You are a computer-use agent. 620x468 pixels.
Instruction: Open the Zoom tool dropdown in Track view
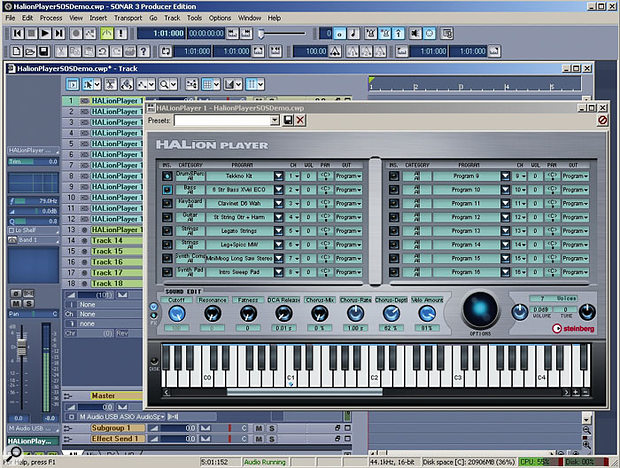[173, 84]
